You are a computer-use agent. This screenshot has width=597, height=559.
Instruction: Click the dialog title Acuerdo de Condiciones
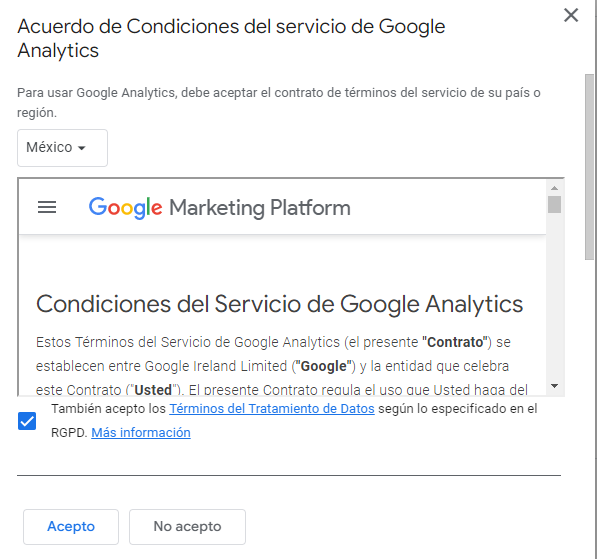tap(231, 38)
